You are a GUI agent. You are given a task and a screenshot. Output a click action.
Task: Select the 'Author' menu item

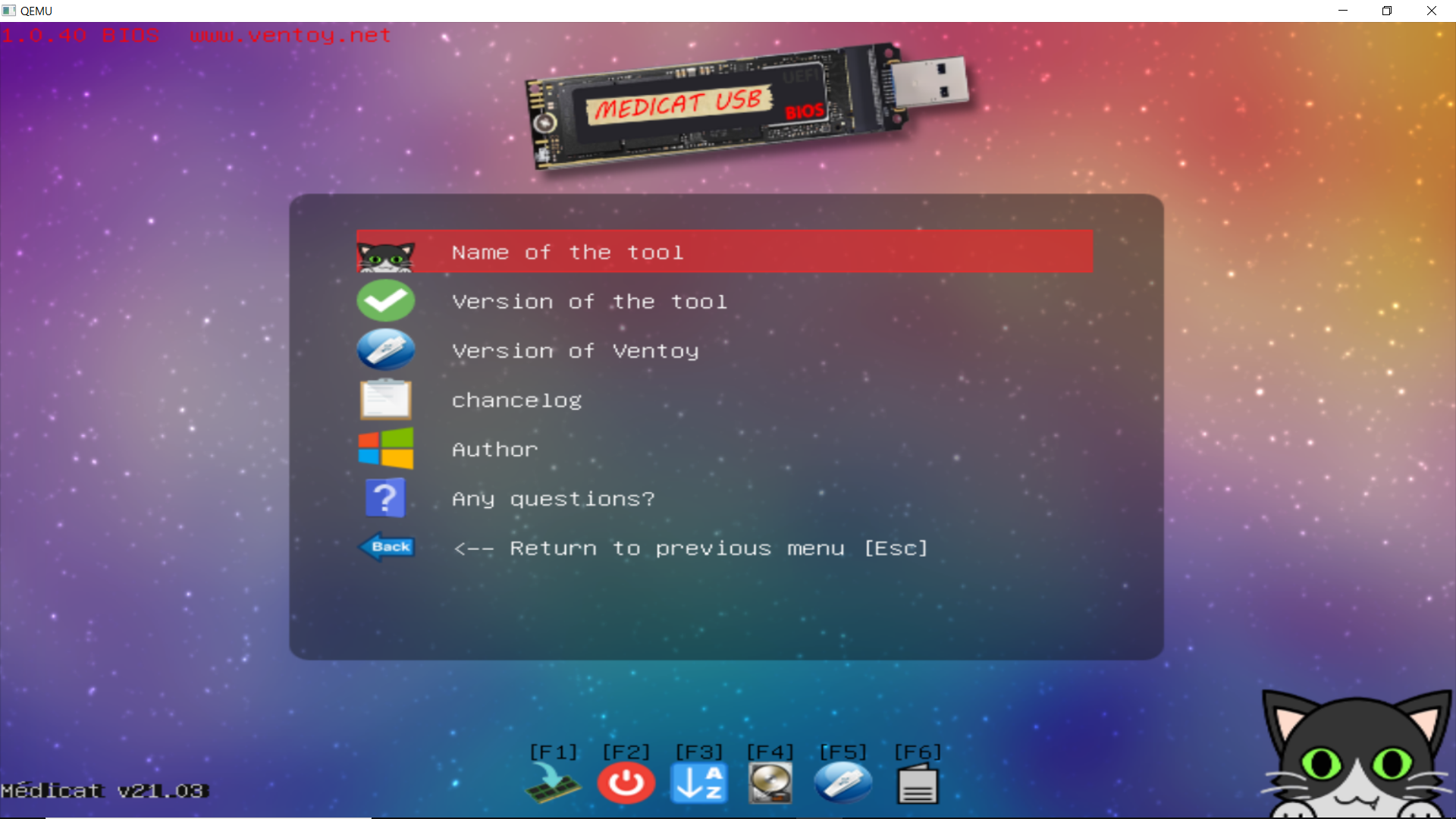pos(724,449)
